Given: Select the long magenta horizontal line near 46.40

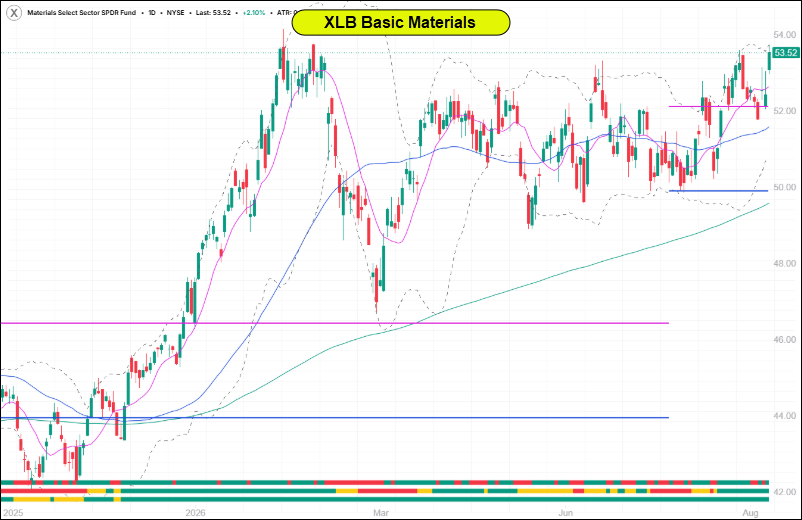Looking at the screenshot, I should (335, 323).
